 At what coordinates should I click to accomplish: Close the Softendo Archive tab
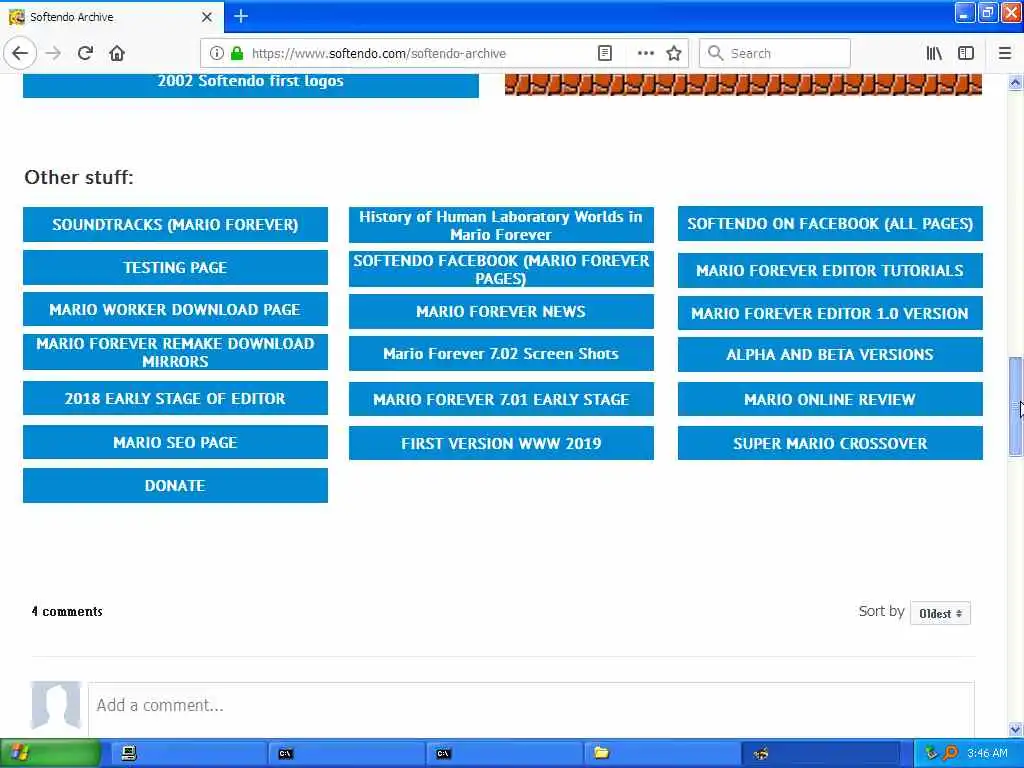click(x=207, y=17)
